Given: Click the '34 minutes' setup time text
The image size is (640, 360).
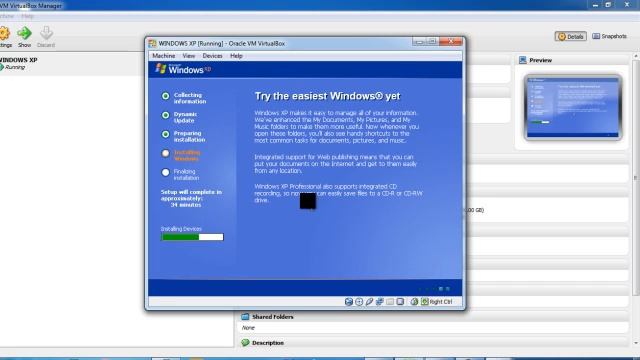Looking at the screenshot, I should [186, 205].
